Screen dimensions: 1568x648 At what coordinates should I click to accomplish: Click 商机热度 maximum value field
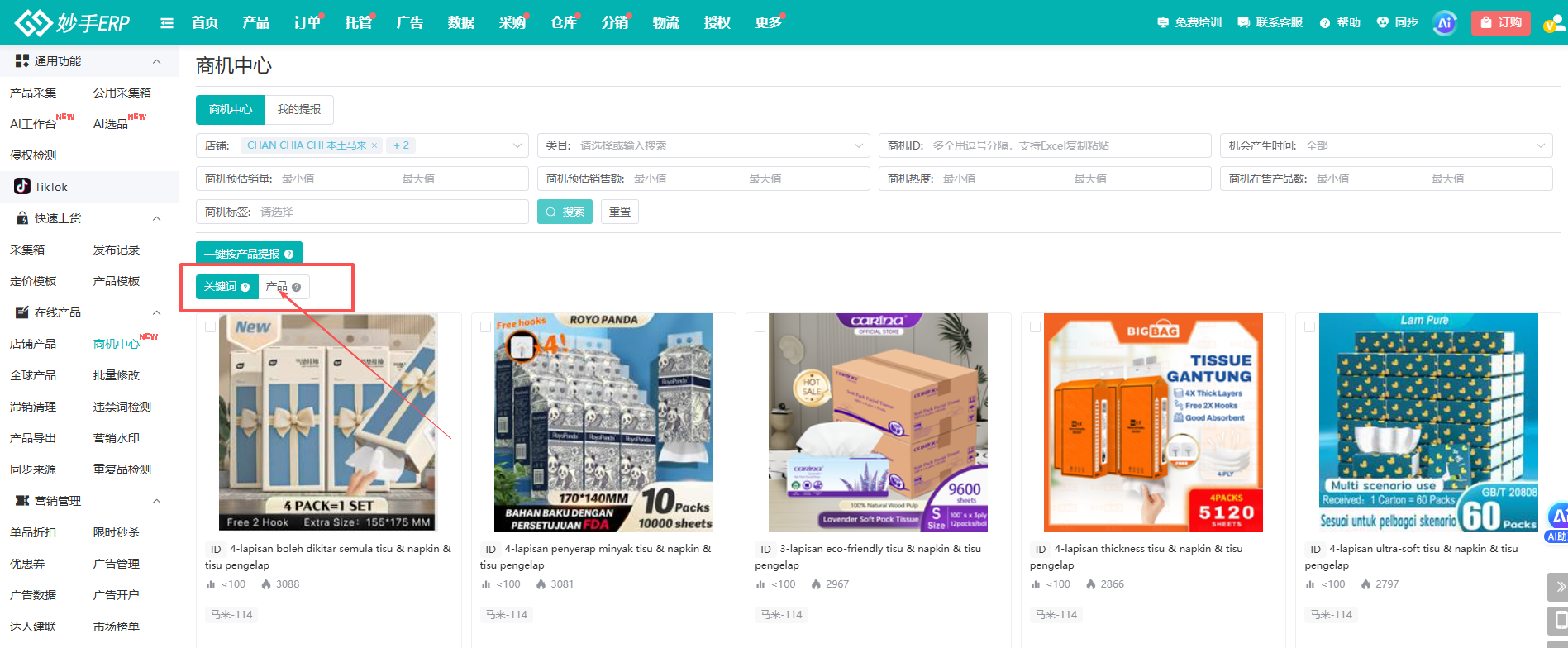[x=1137, y=179]
